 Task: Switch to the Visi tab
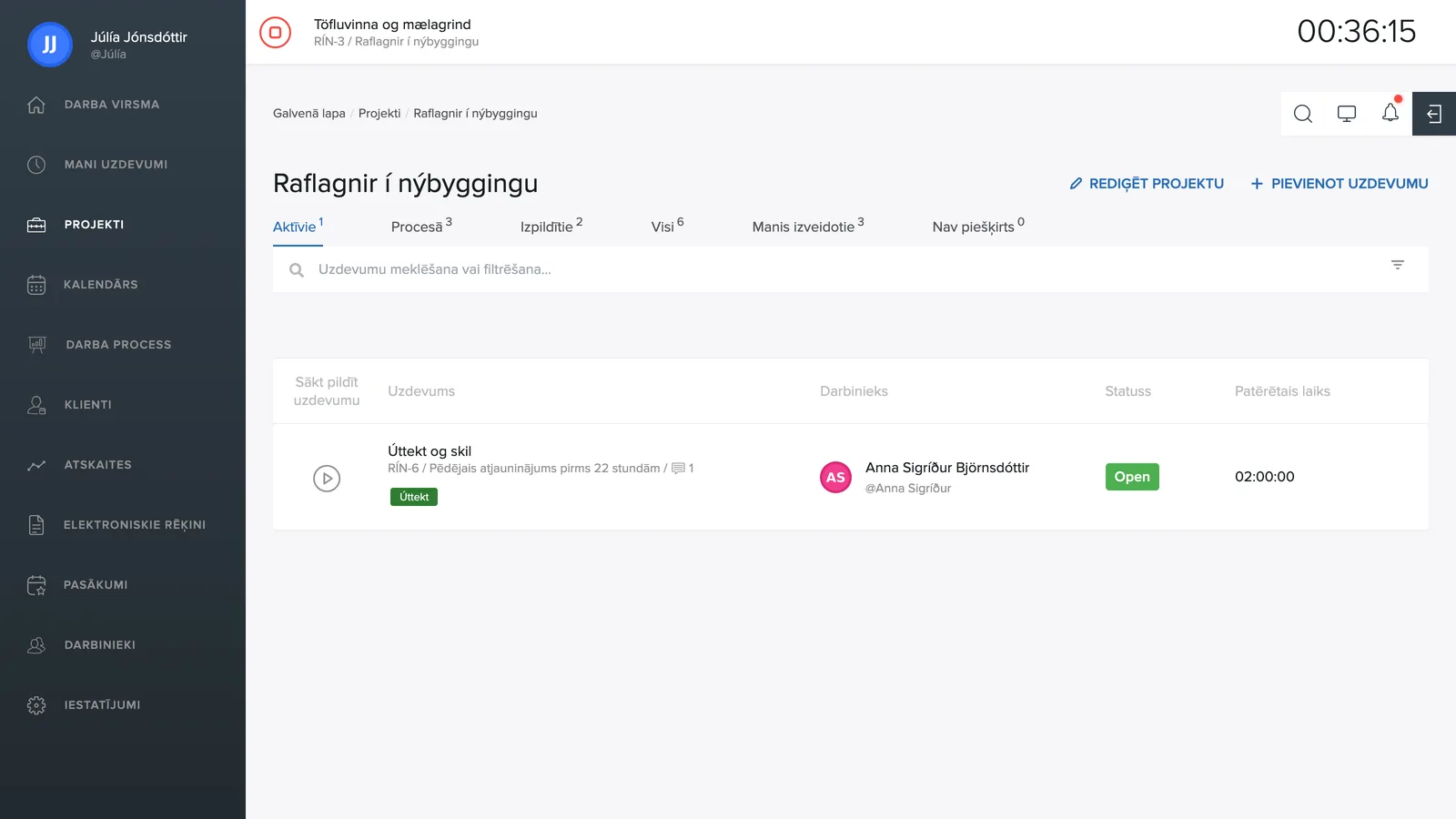click(667, 226)
